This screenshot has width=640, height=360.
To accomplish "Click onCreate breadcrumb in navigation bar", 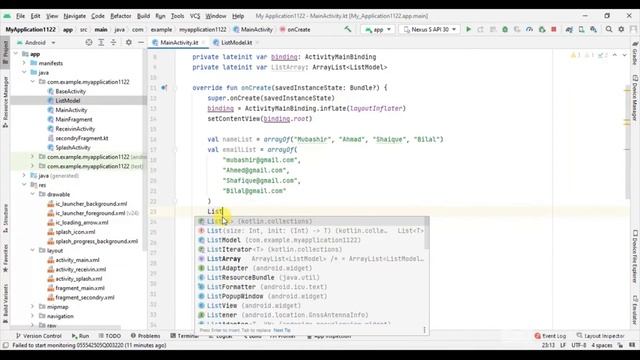I will [x=295, y=29].
